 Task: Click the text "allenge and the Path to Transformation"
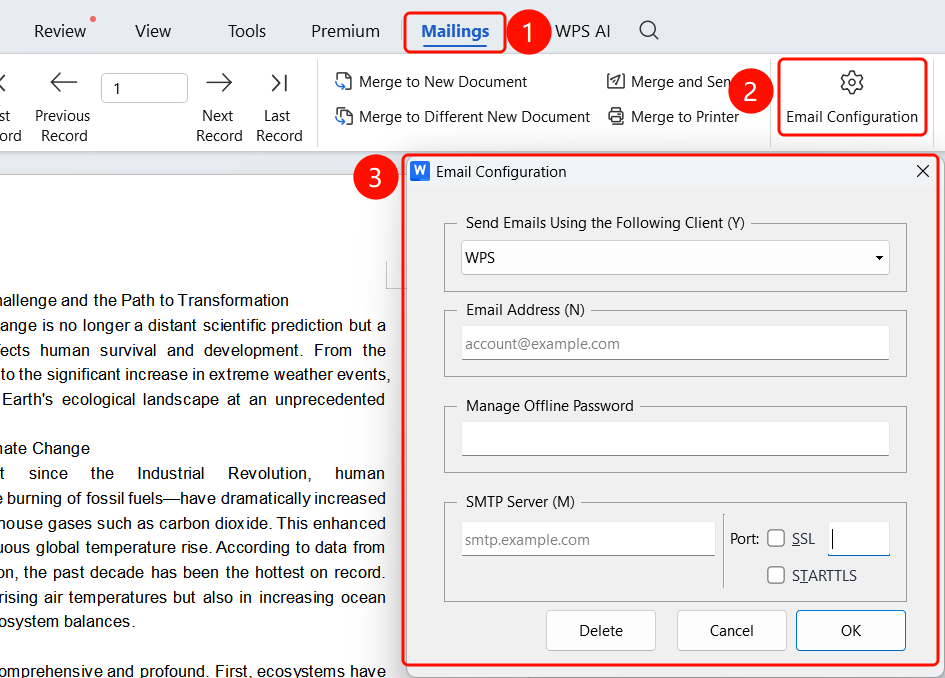coord(144,300)
